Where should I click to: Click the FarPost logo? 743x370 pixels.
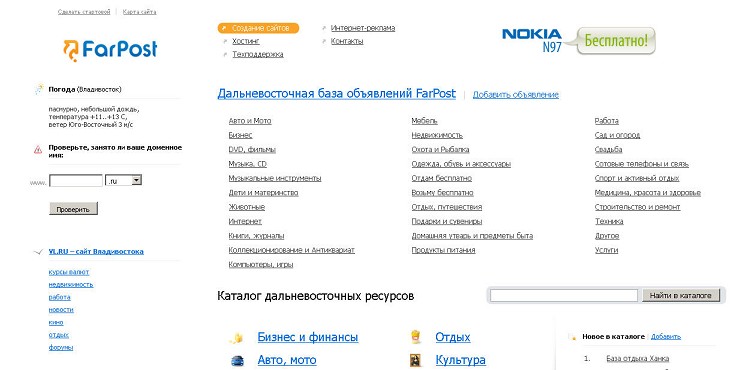pos(110,50)
